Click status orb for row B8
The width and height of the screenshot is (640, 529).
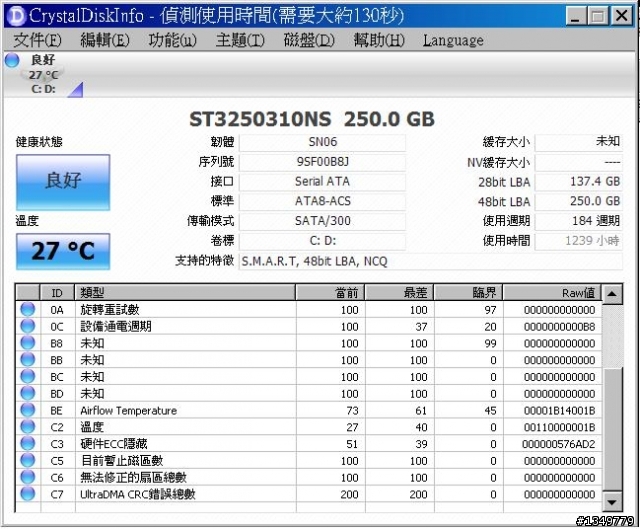(28, 343)
